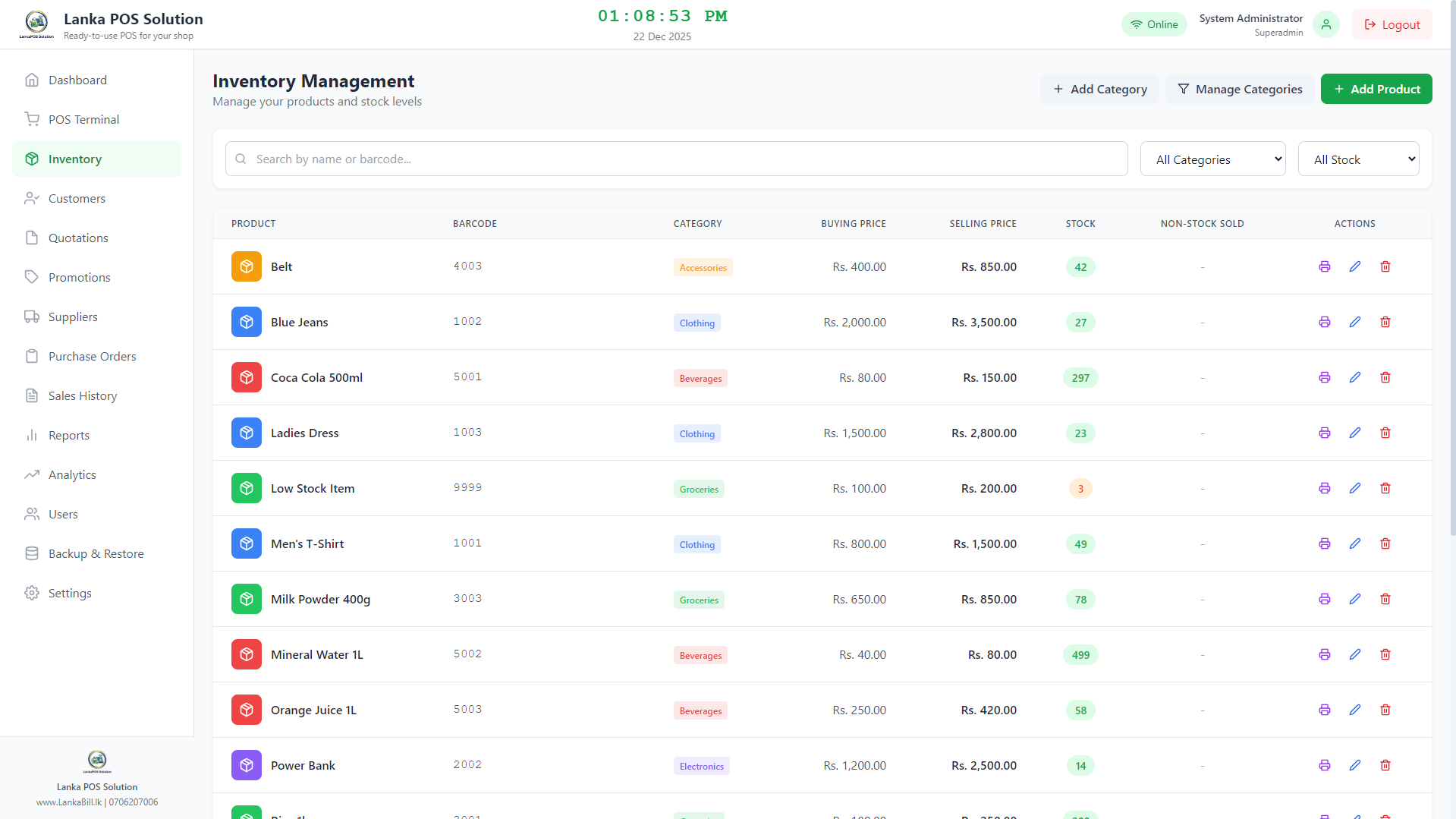The height and width of the screenshot is (819, 1456).
Task: Open the All Stock filter dropdown
Action: click(x=1358, y=159)
